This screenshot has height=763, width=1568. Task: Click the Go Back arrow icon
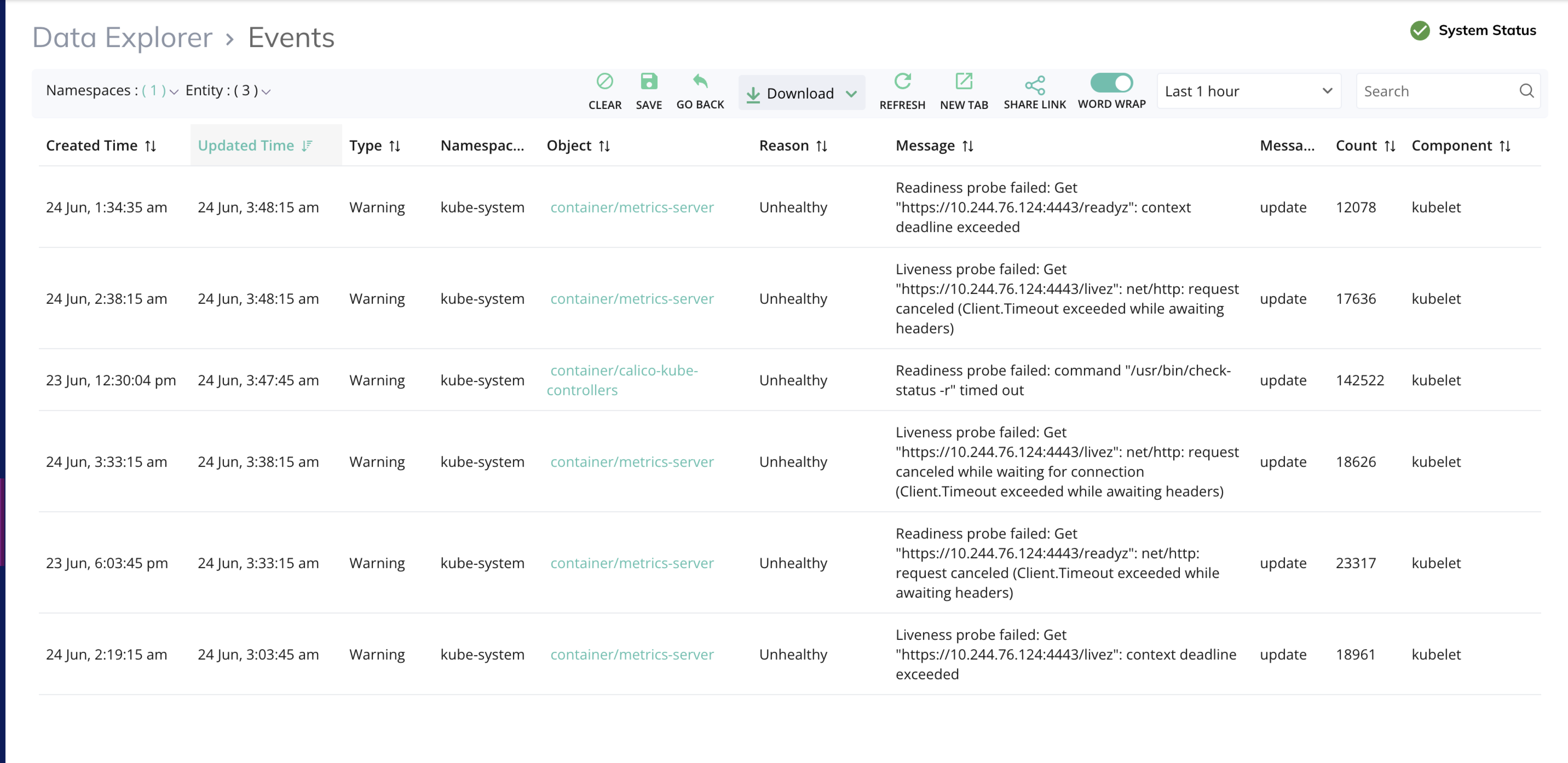(x=700, y=82)
